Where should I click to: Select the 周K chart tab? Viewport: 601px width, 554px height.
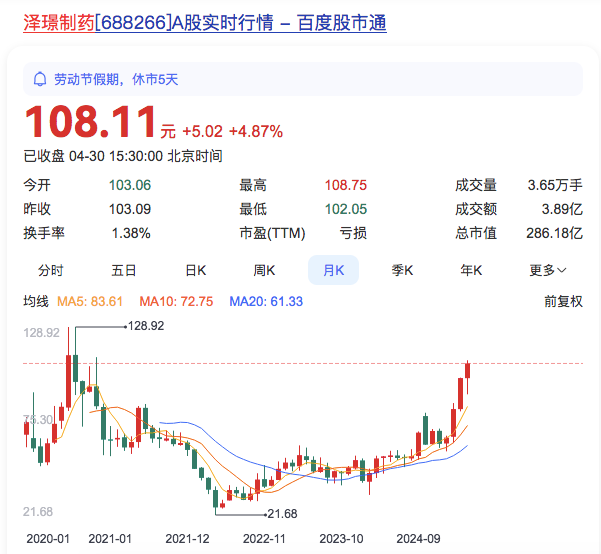264,270
